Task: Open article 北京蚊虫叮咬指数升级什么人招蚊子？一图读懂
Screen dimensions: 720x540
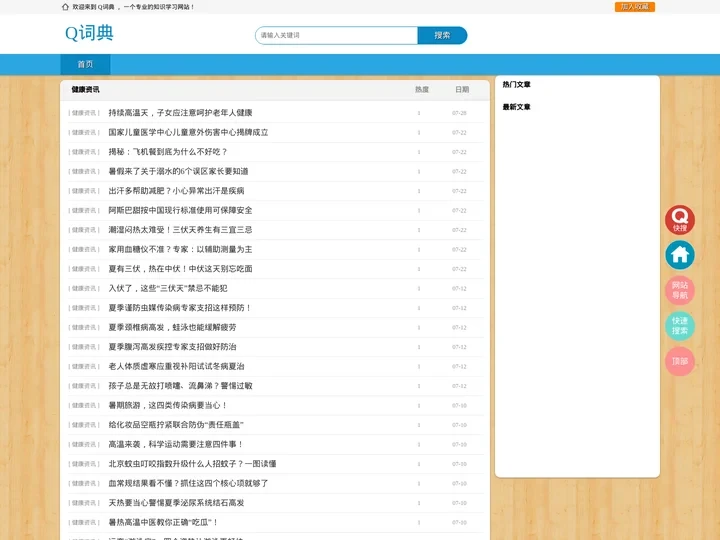Action: click(x=192, y=464)
